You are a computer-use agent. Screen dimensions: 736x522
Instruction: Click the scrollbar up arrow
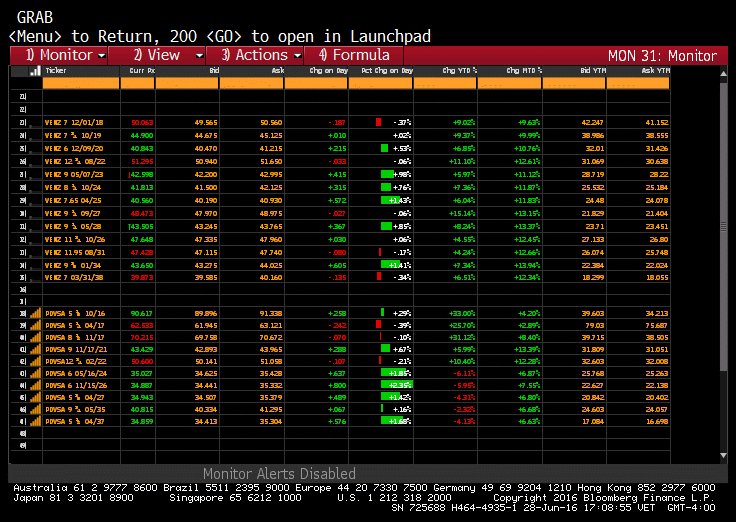(723, 73)
